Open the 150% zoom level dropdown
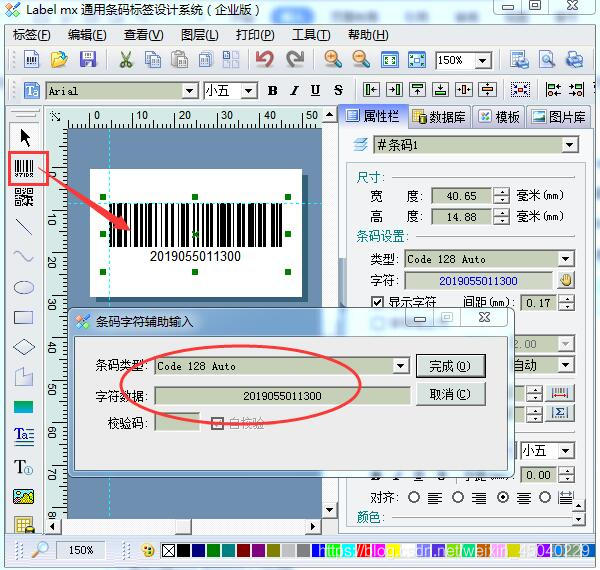 [x=483, y=60]
